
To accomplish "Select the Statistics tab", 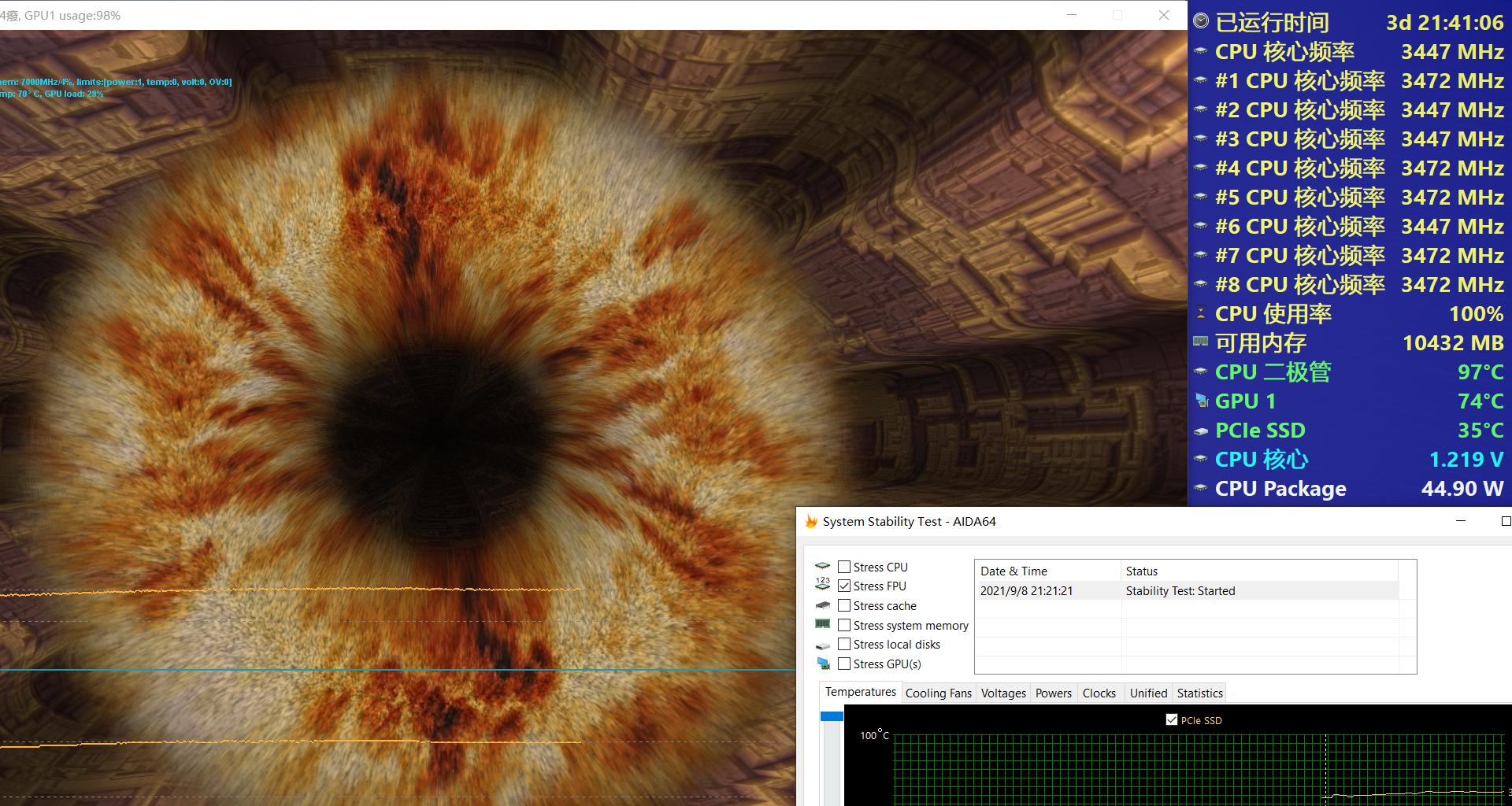I will (1199, 693).
